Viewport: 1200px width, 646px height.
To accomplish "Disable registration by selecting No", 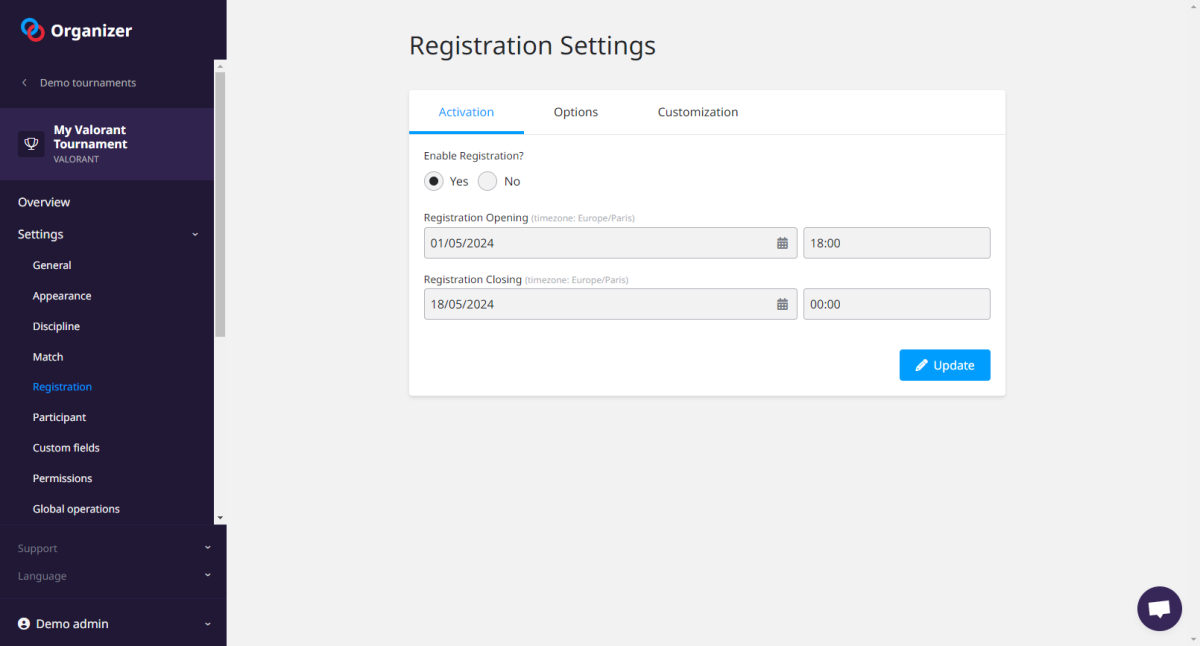I will coord(487,181).
